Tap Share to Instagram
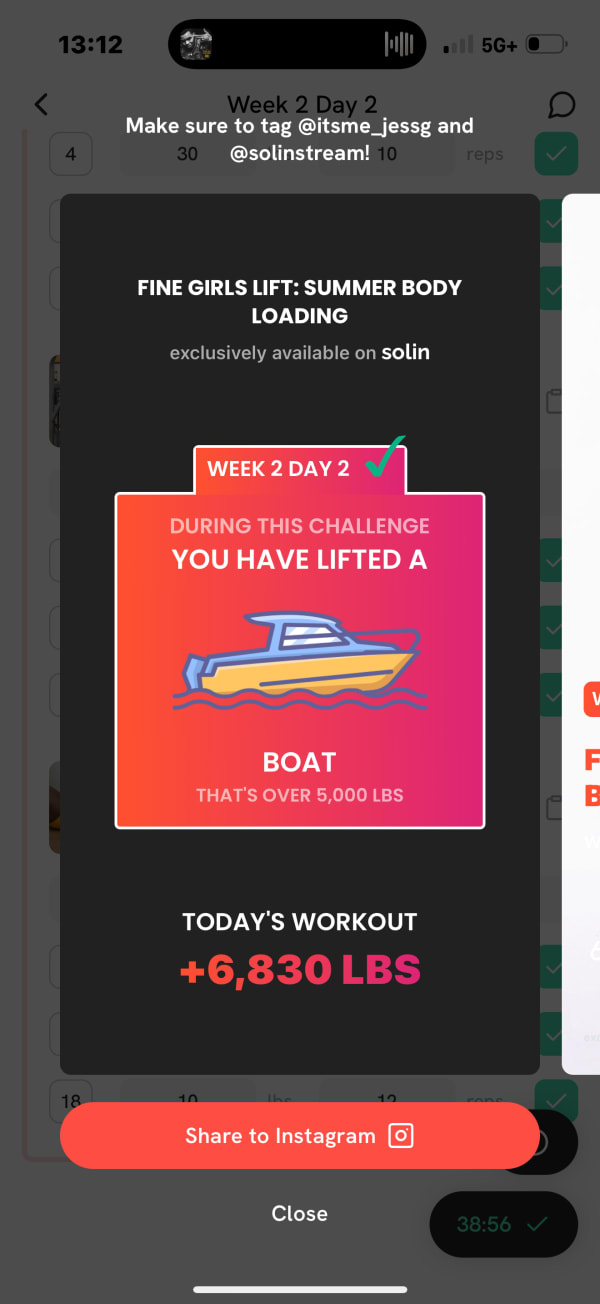Screen dimensions: 600x1304 (299, 1135)
